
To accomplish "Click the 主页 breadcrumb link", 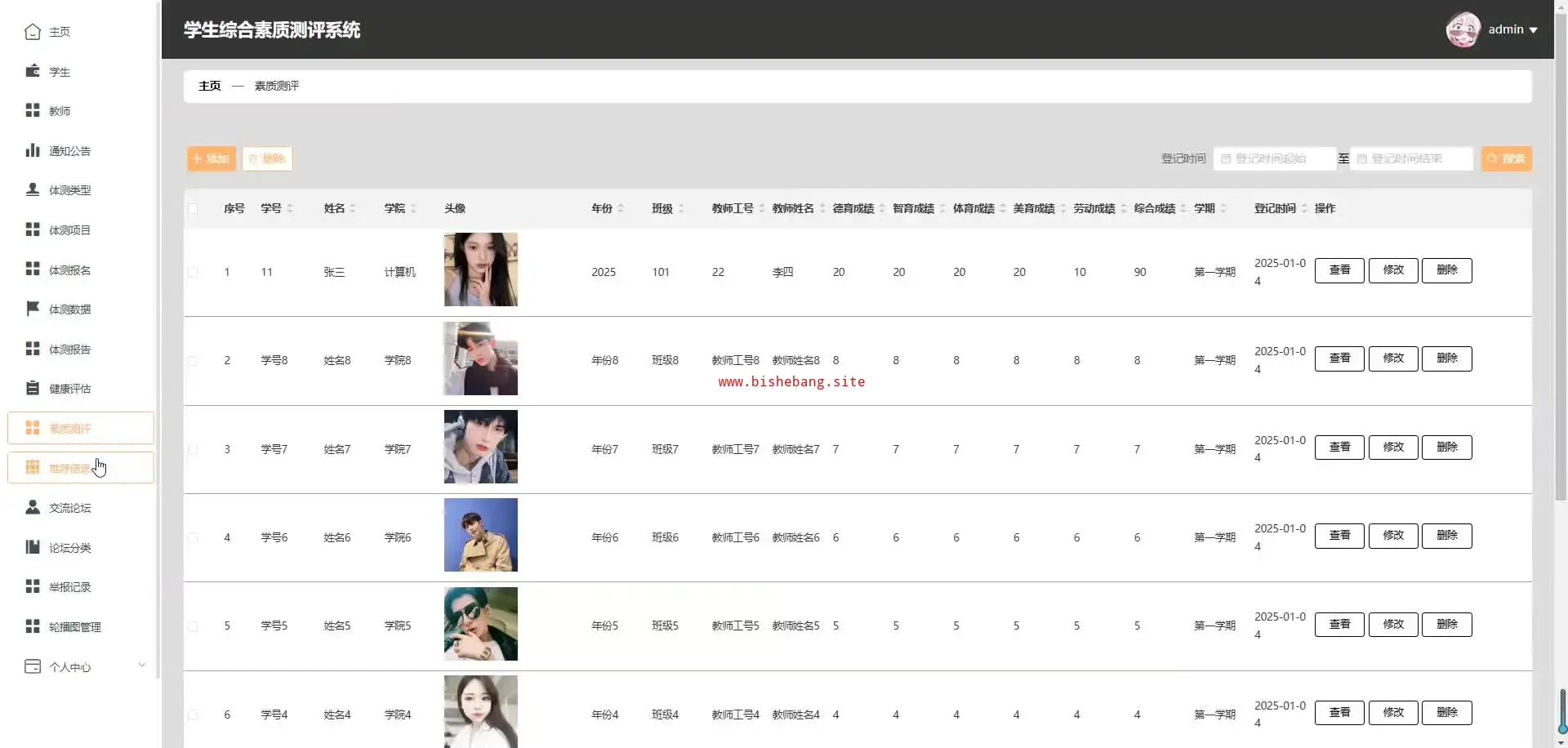I will pos(210,86).
